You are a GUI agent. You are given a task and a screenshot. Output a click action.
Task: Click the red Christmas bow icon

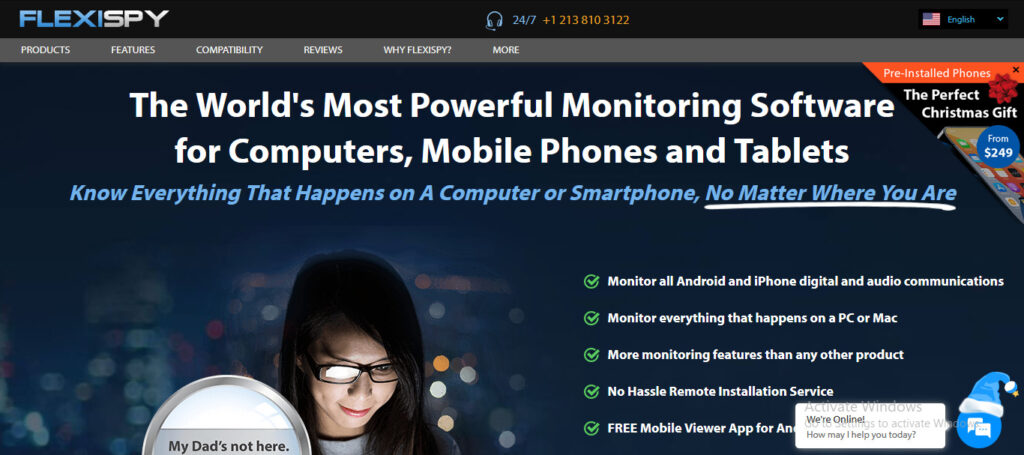pos(1003,88)
